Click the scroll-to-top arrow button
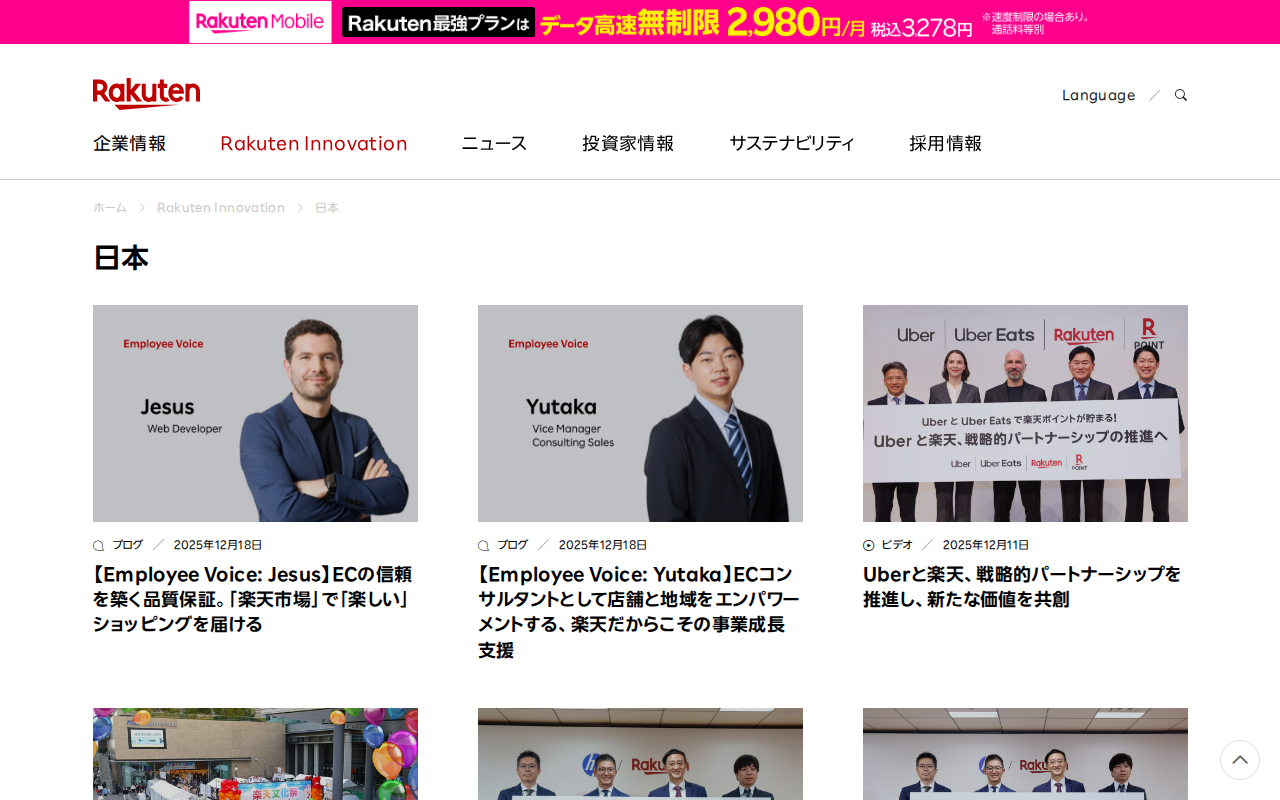Image resolution: width=1280 pixels, height=800 pixels. (x=1240, y=760)
